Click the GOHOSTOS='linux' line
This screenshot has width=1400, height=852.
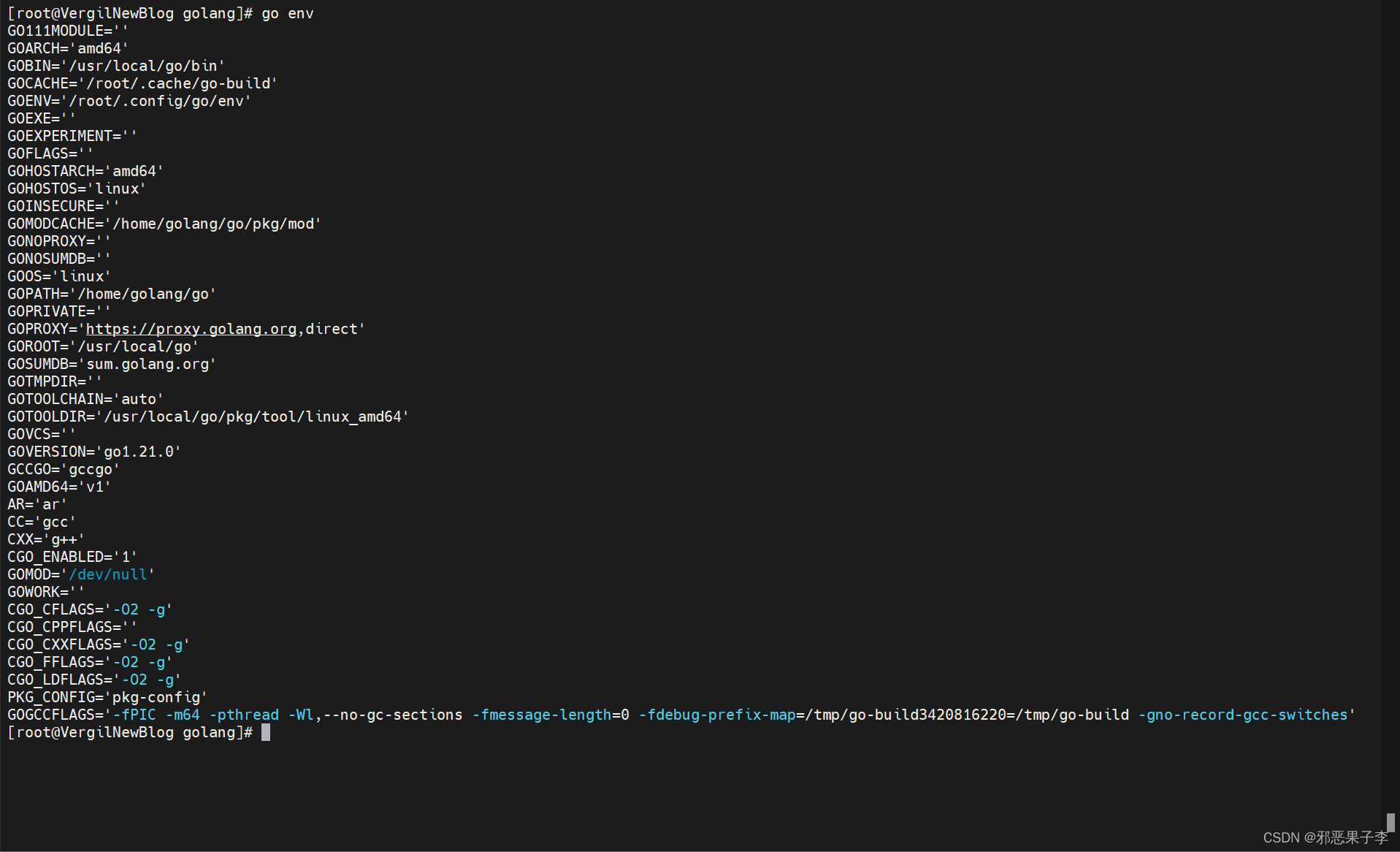coord(77,189)
